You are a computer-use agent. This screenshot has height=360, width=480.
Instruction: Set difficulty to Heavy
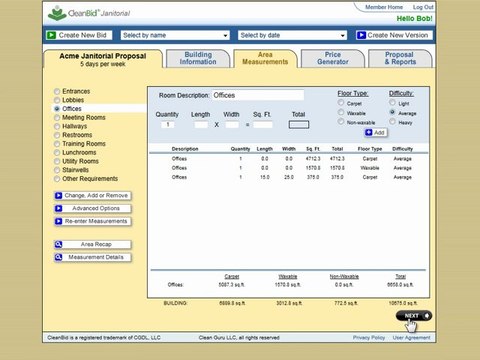[392, 122]
